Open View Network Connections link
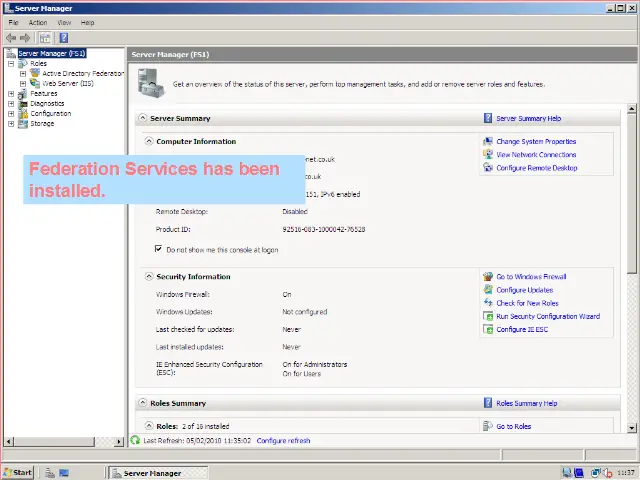The width and height of the screenshot is (640, 480). coord(536,155)
